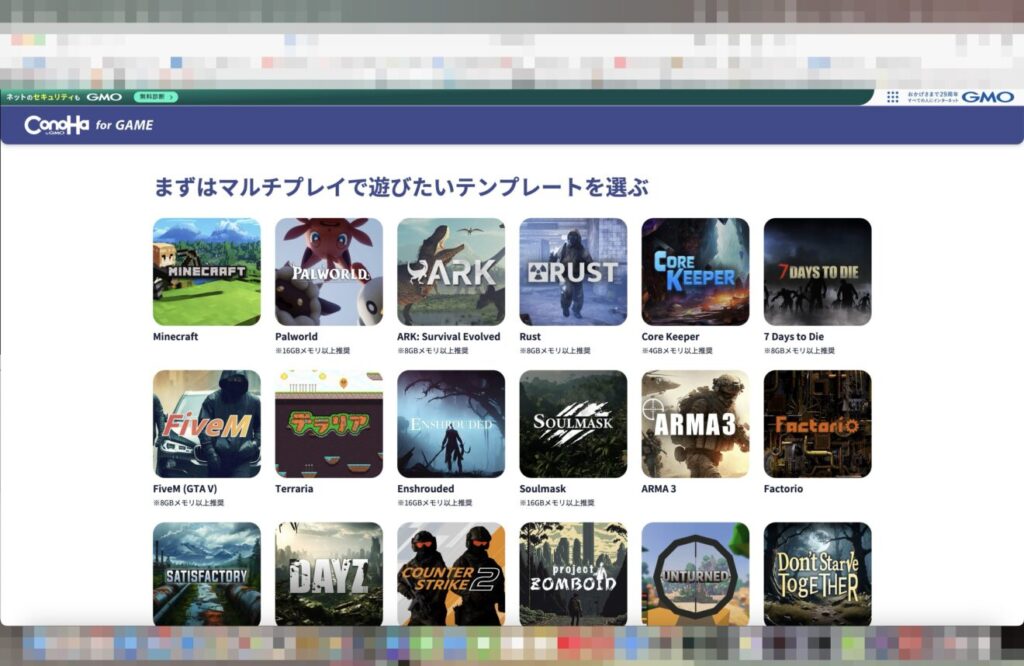This screenshot has height=666, width=1024.
Task: Click the "Minecraft" caption text
Action: click(x=175, y=336)
